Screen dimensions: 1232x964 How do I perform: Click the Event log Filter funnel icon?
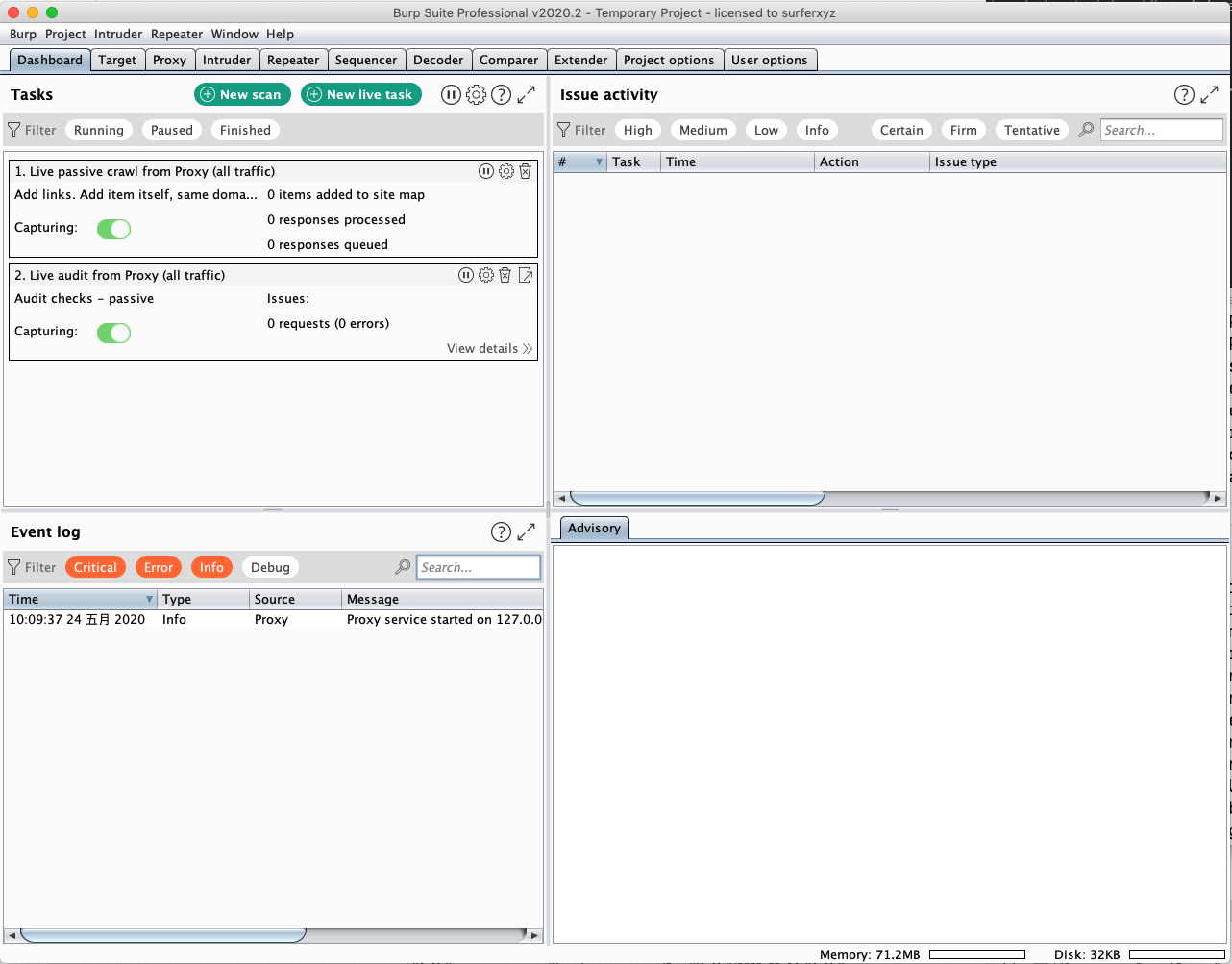(13, 567)
